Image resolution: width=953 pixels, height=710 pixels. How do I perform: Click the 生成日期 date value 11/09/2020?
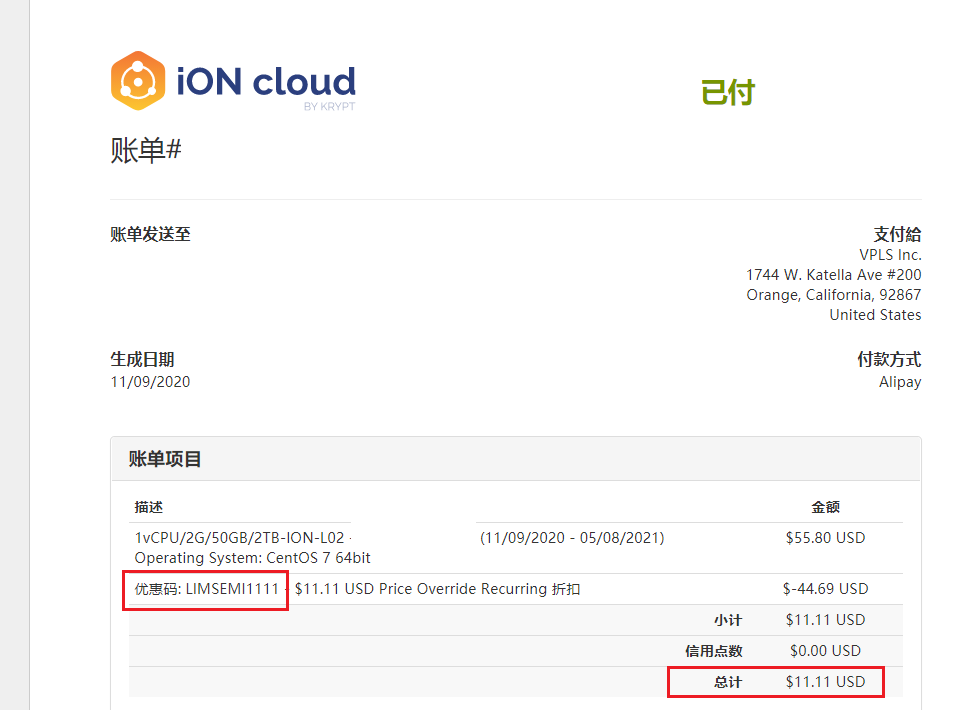click(x=150, y=381)
